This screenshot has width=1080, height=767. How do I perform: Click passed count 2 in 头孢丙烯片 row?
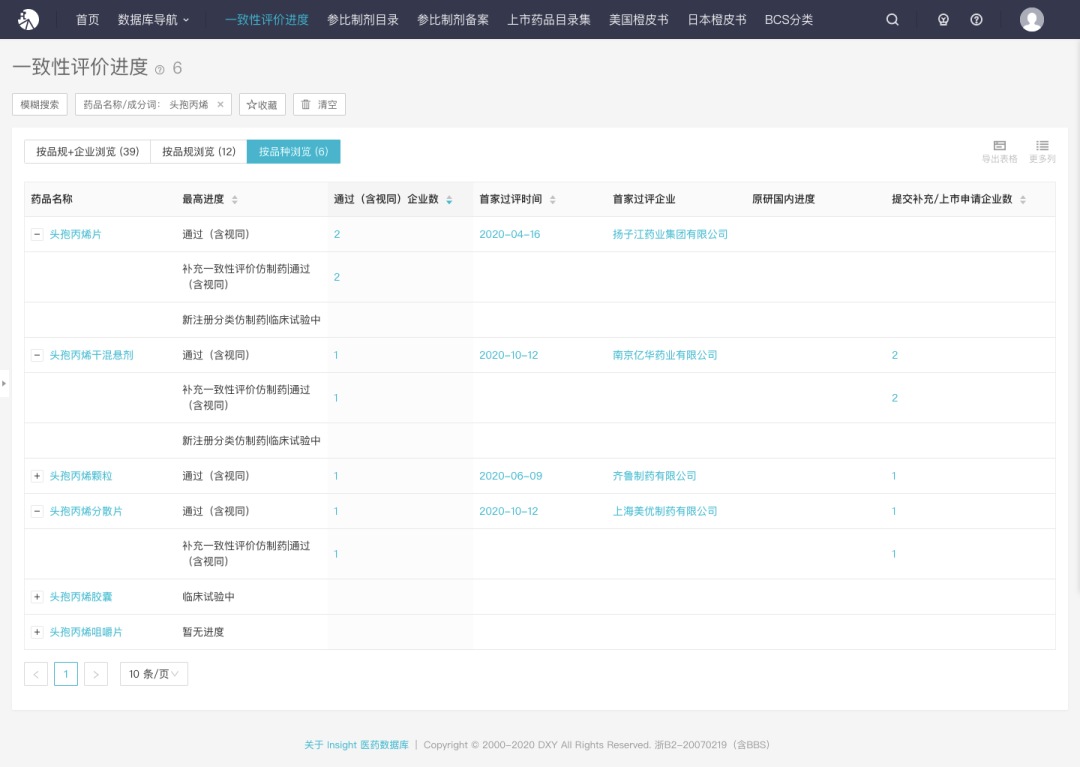pyautogui.click(x=337, y=235)
